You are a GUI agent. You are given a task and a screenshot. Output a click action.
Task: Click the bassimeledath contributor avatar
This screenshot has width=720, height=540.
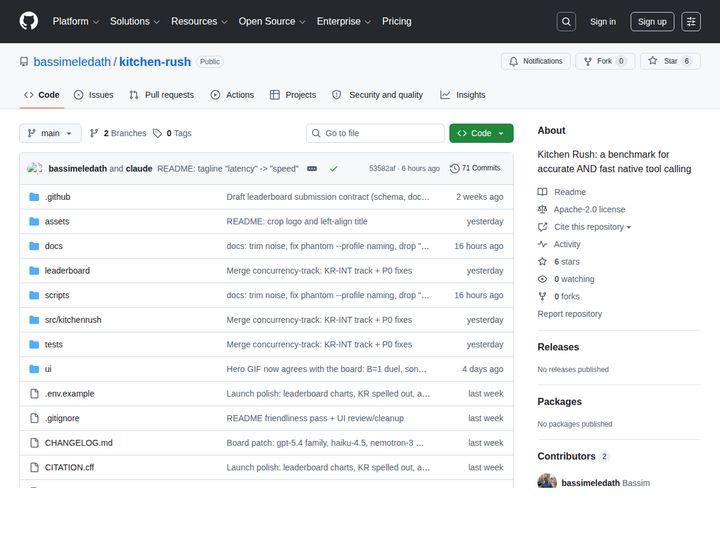[x=547, y=481]
